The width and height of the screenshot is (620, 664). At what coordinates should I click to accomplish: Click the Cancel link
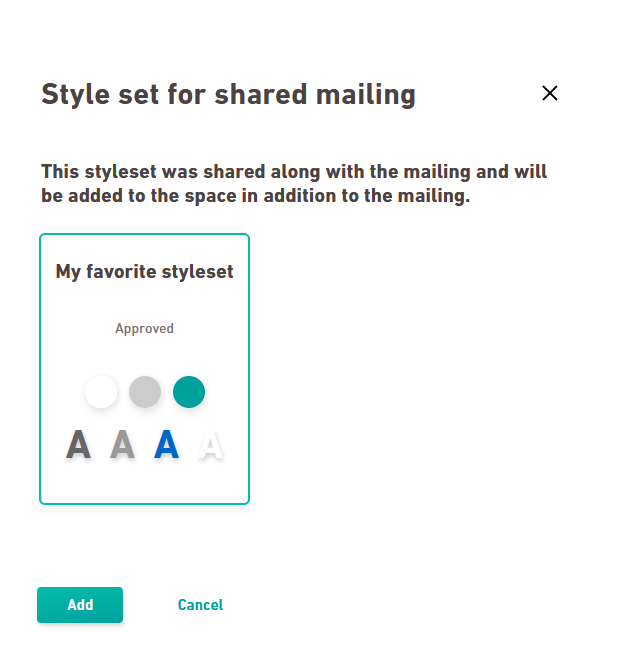[x=200, y=605]
